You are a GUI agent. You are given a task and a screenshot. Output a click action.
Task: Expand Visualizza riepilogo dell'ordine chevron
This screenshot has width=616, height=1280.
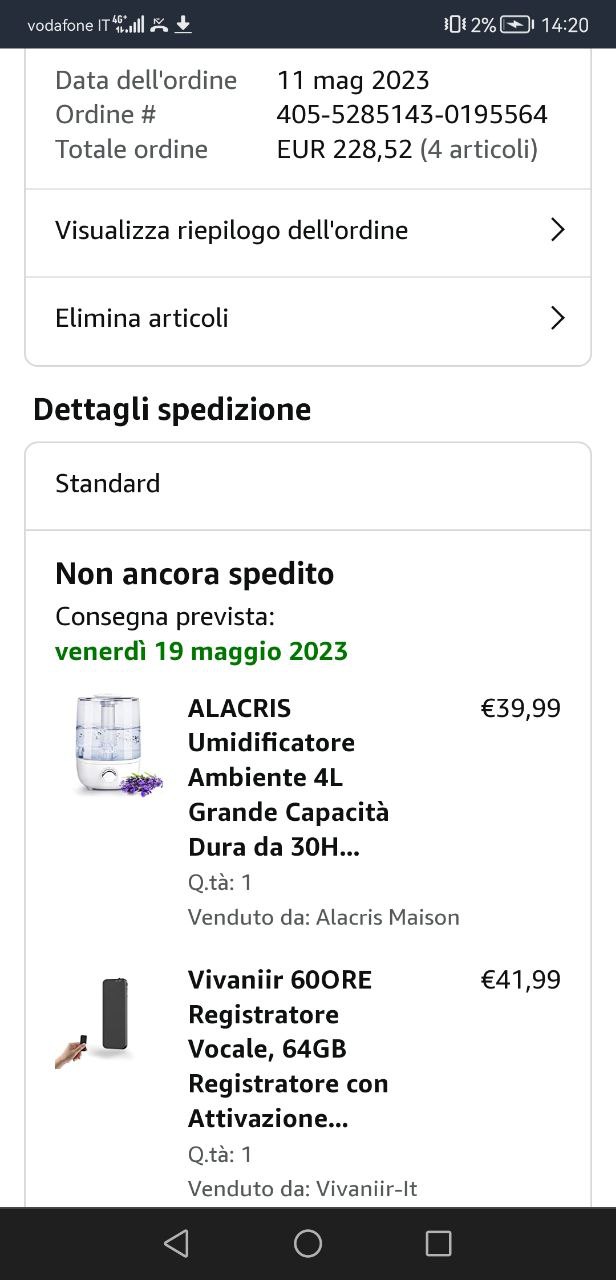(558, 231)
